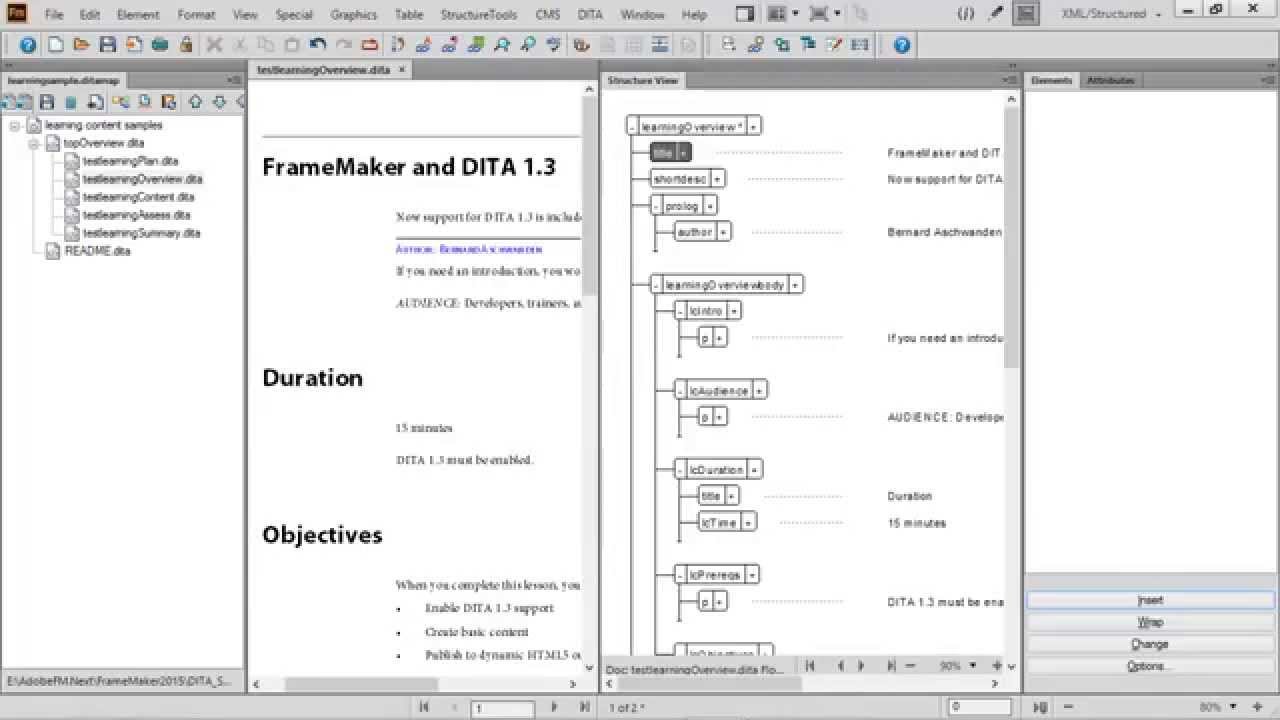Go to first page in bottom status bar
This screenshot has height=720, width=1280.
point(424,707)
